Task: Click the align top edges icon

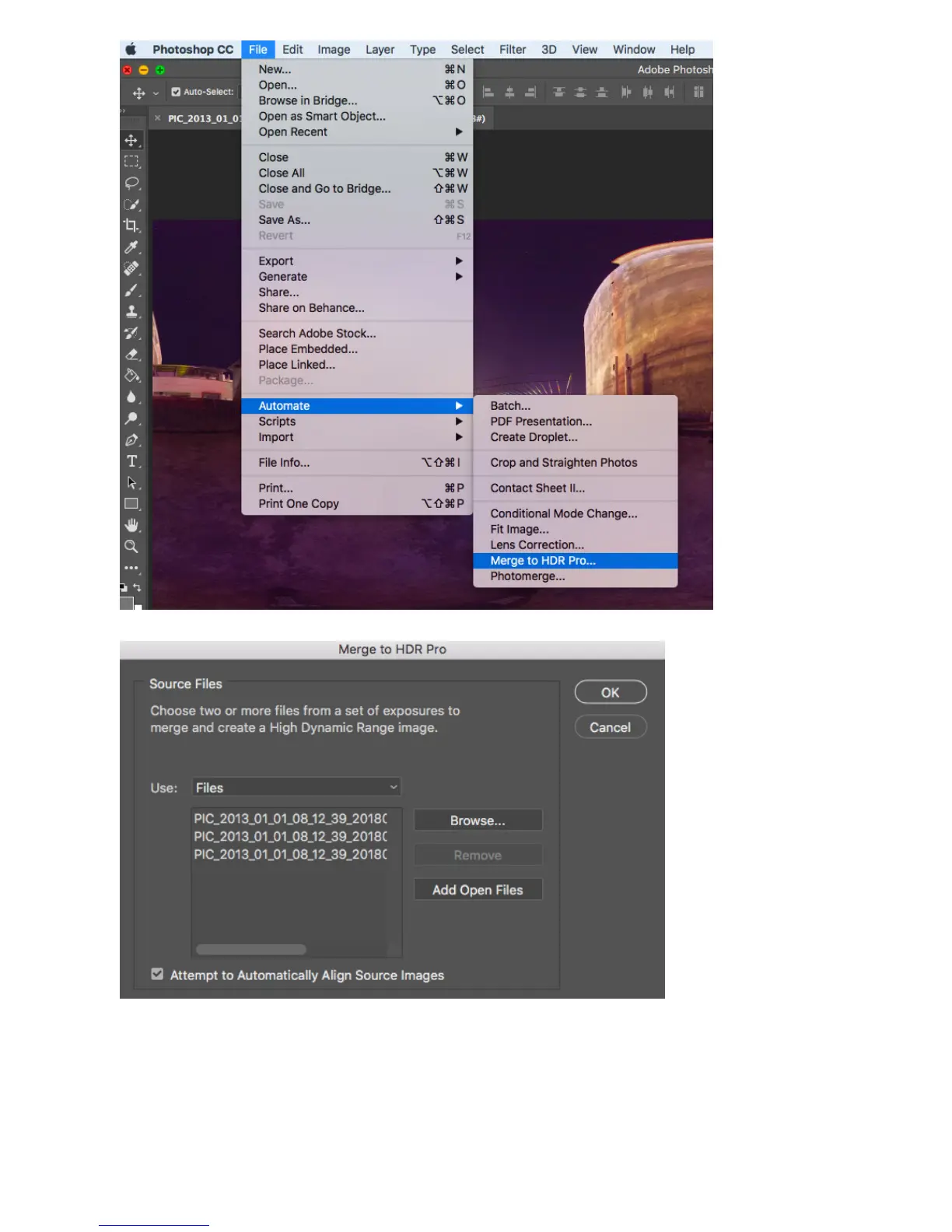Action: tap(559, 92)
